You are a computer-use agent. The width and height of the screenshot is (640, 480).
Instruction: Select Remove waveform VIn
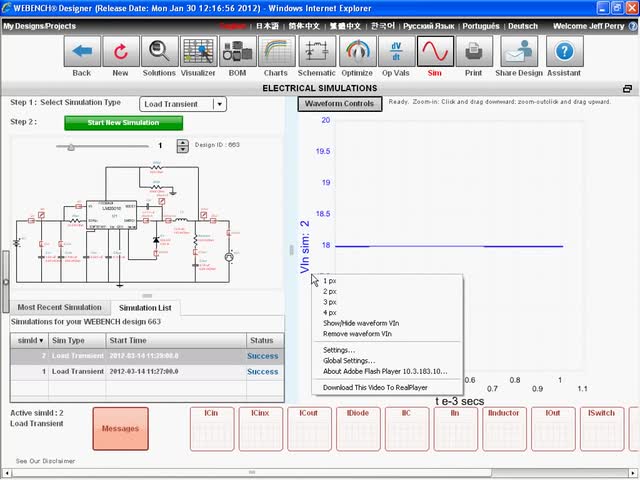point(357,334)
